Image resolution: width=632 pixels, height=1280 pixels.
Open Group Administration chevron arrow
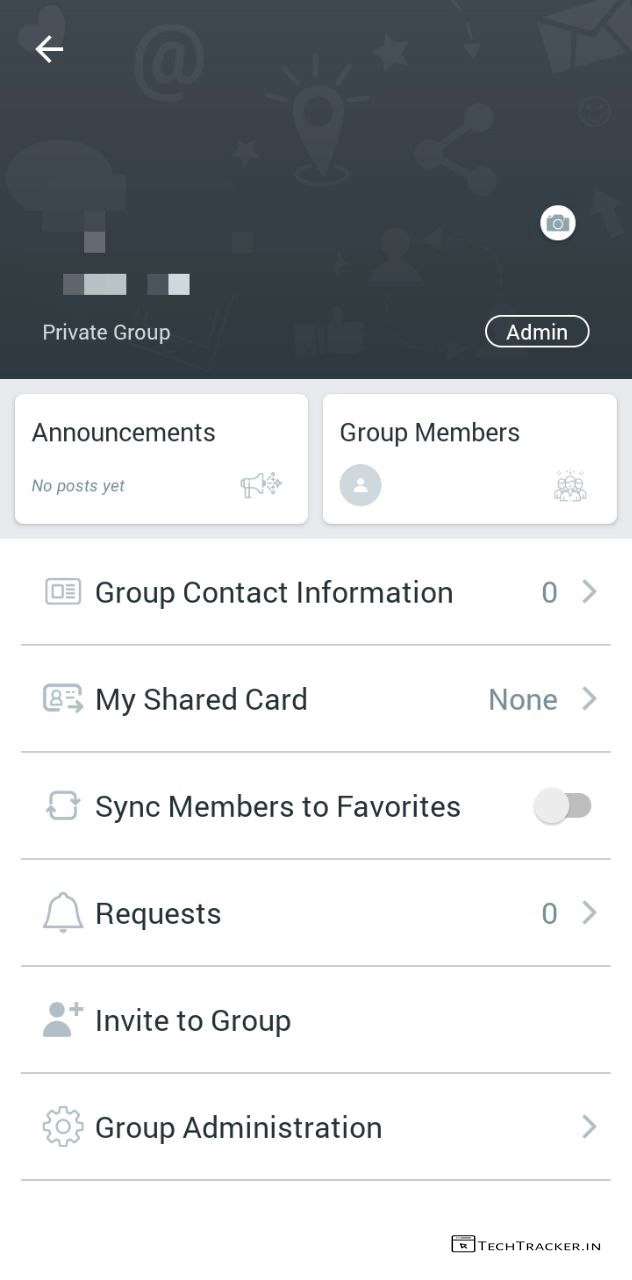tap(589, 1127)
